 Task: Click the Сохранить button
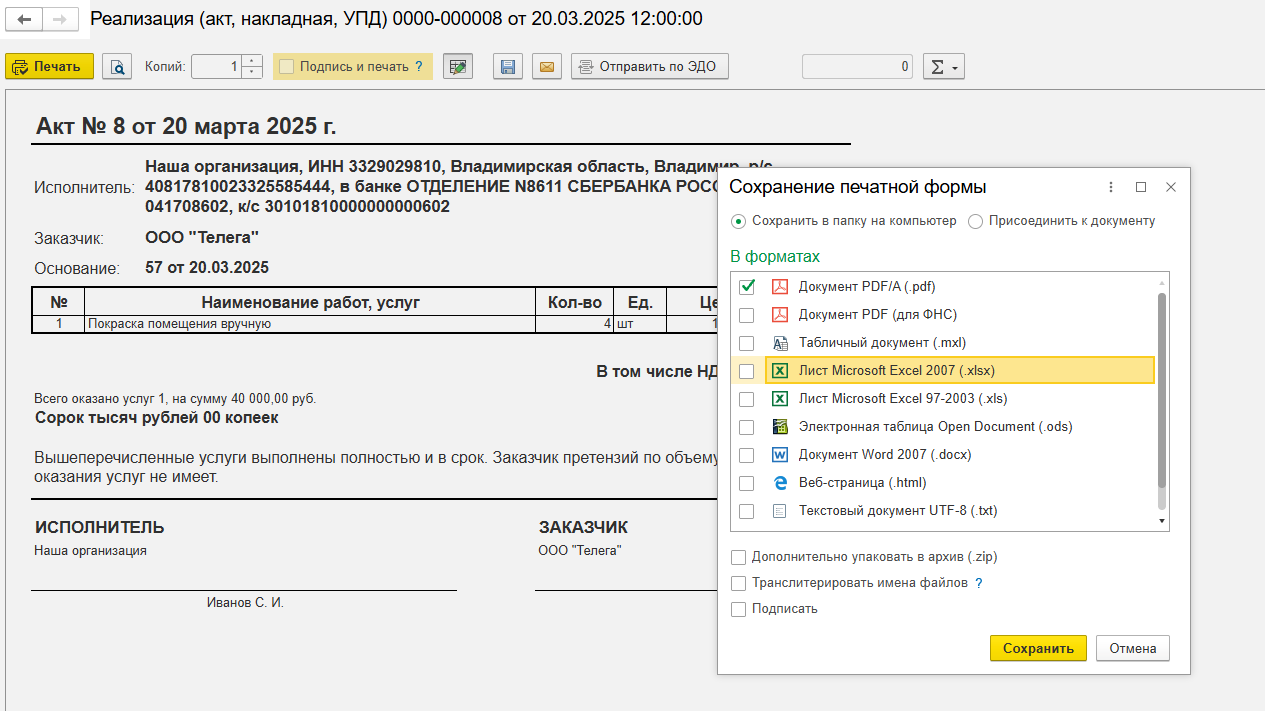pos(1039,648)
